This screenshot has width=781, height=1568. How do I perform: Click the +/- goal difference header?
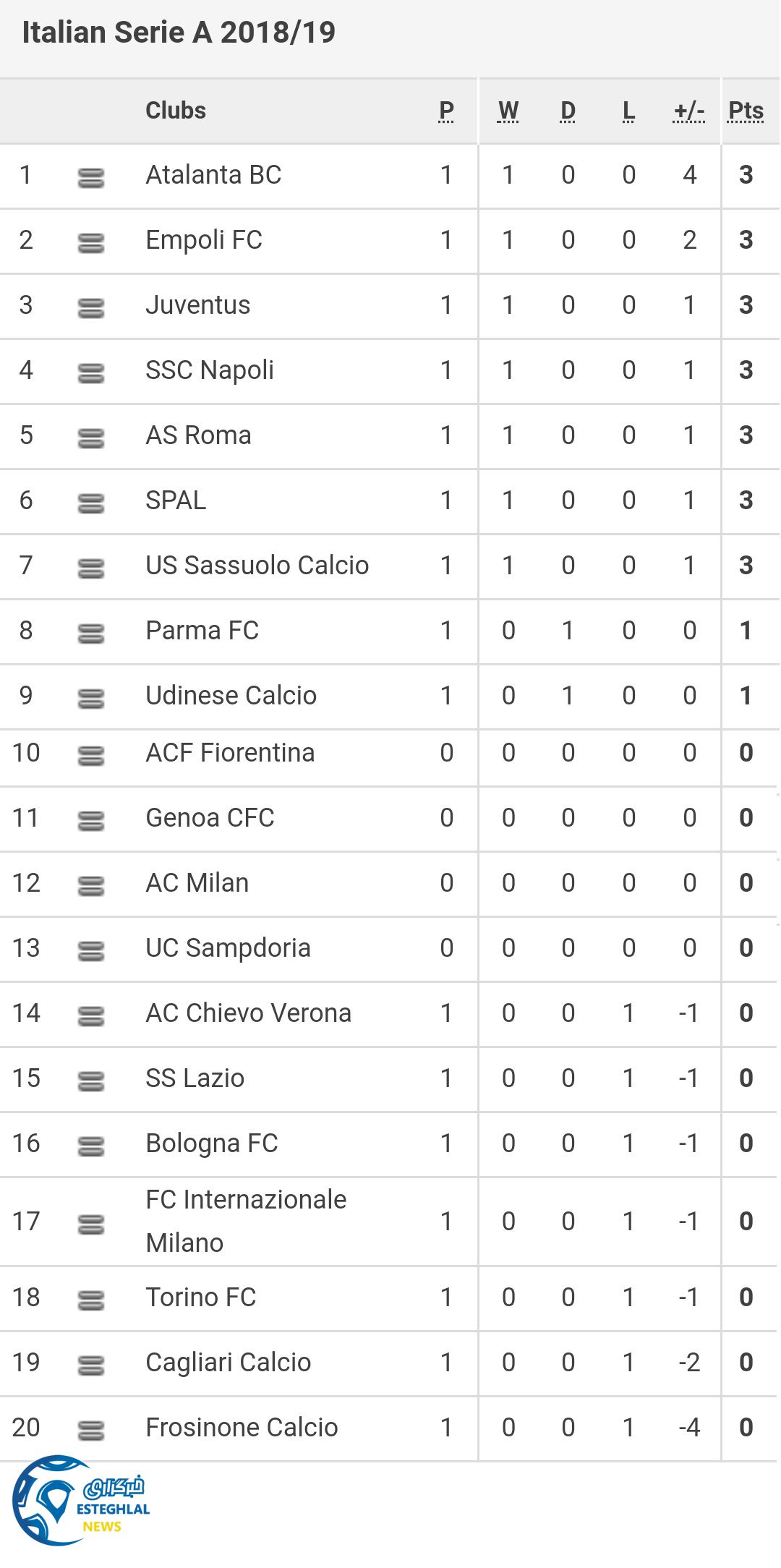(x=688, y=111)
